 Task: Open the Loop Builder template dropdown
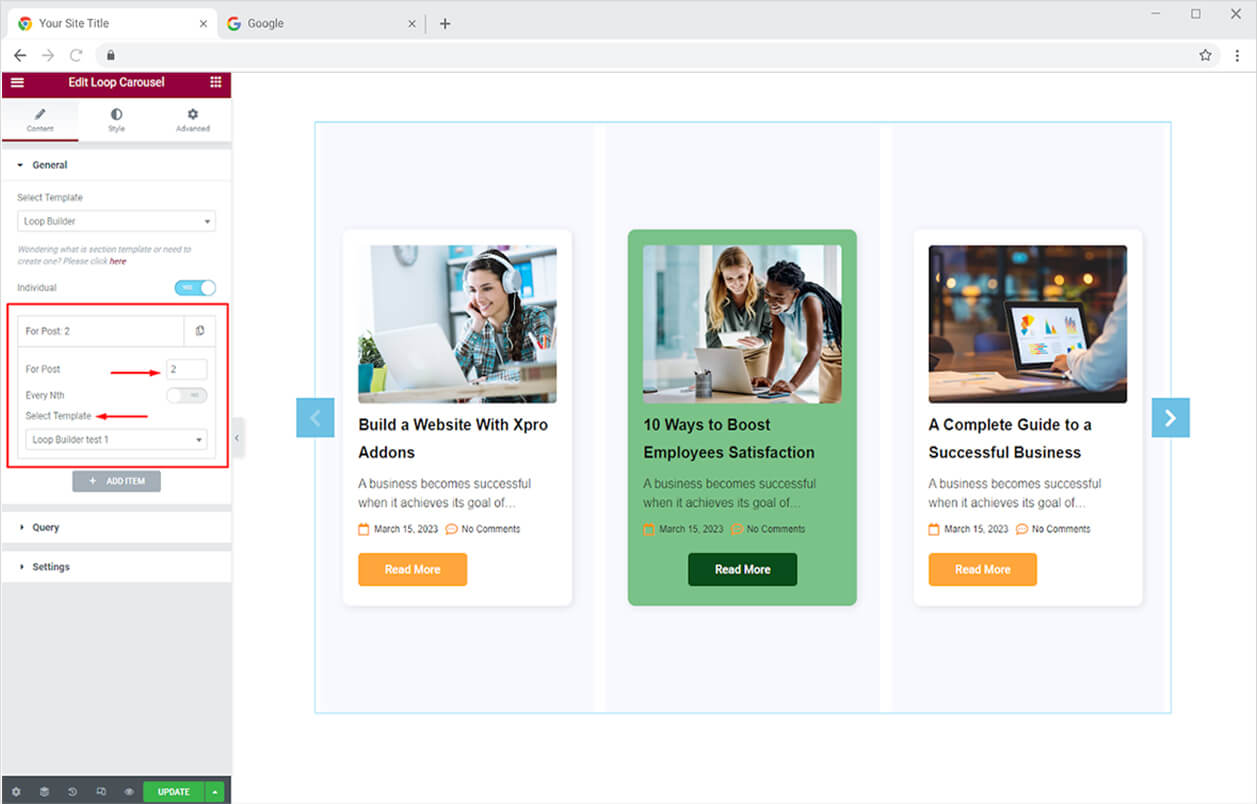click(116, 221)
